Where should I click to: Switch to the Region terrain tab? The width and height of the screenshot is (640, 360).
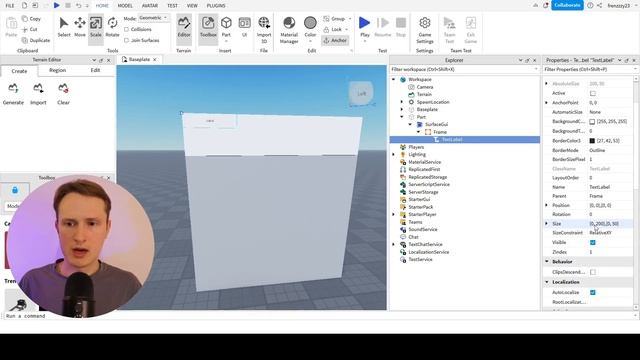click(x=58, y=70)
